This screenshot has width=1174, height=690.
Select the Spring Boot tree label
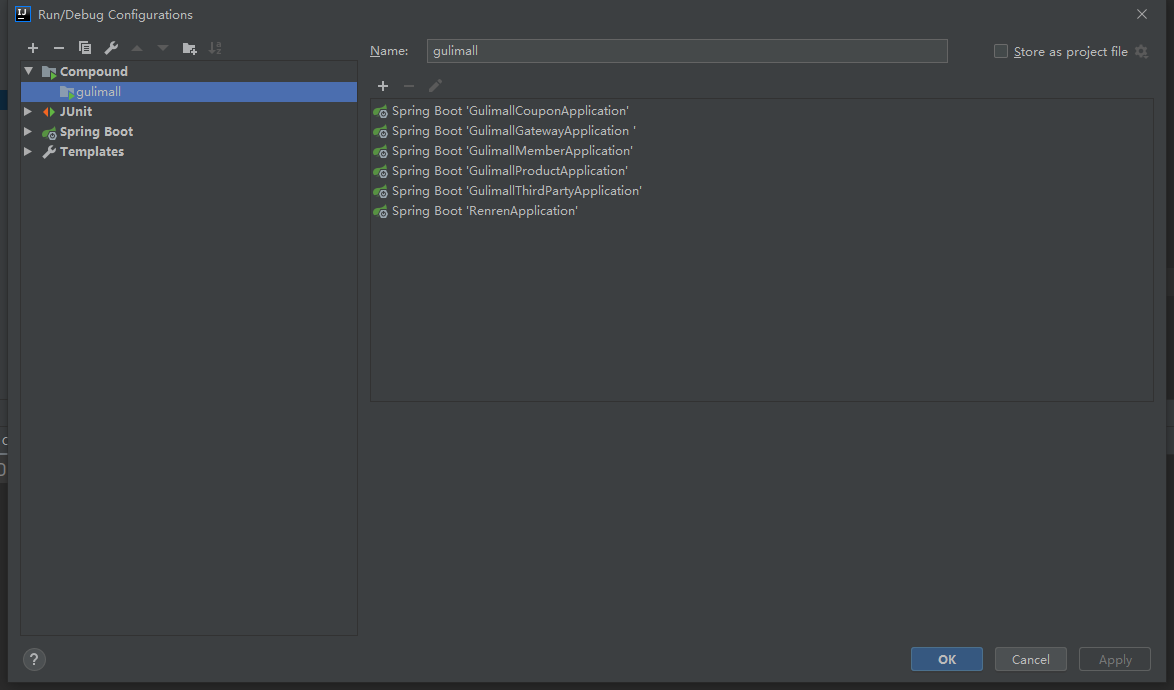(x=97, y=132)
